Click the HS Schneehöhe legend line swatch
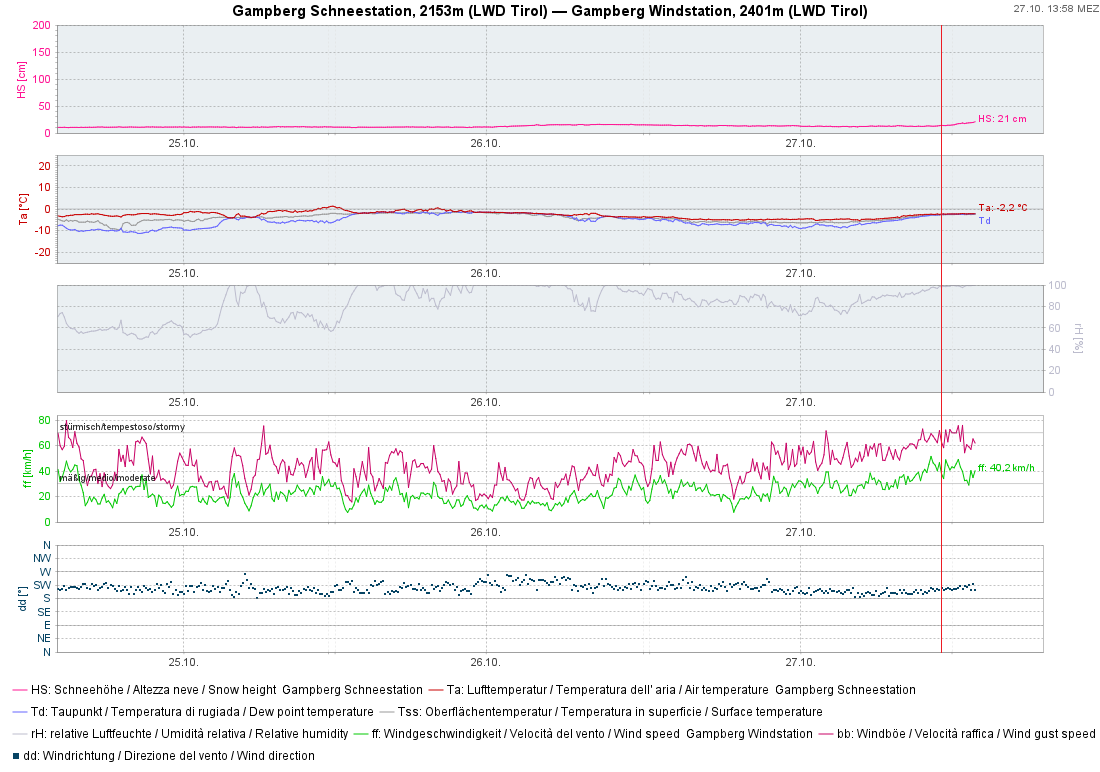The width and height of the screenshot is (1100, 772). click(x=19, y=690)
